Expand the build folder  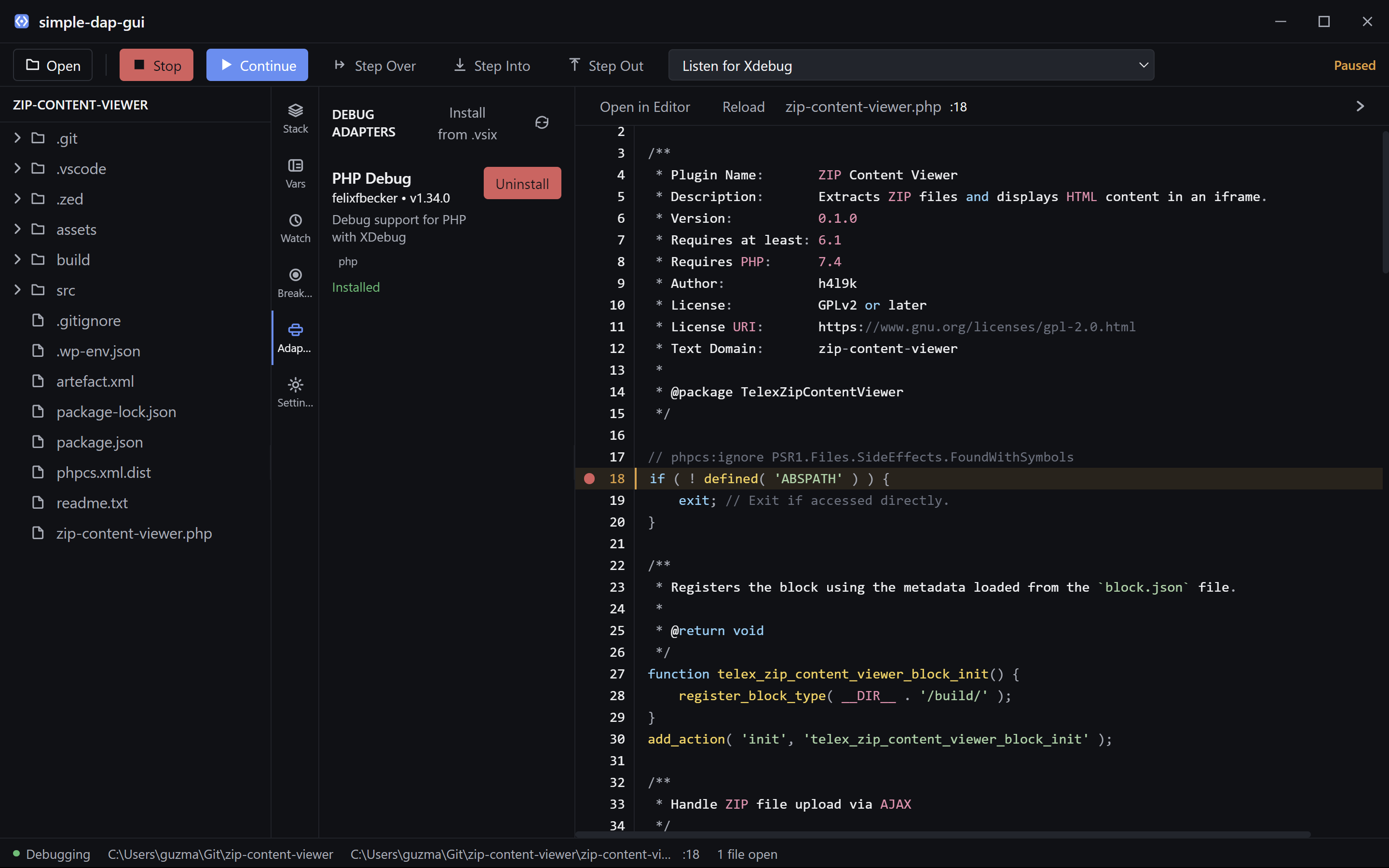(17, 259)
